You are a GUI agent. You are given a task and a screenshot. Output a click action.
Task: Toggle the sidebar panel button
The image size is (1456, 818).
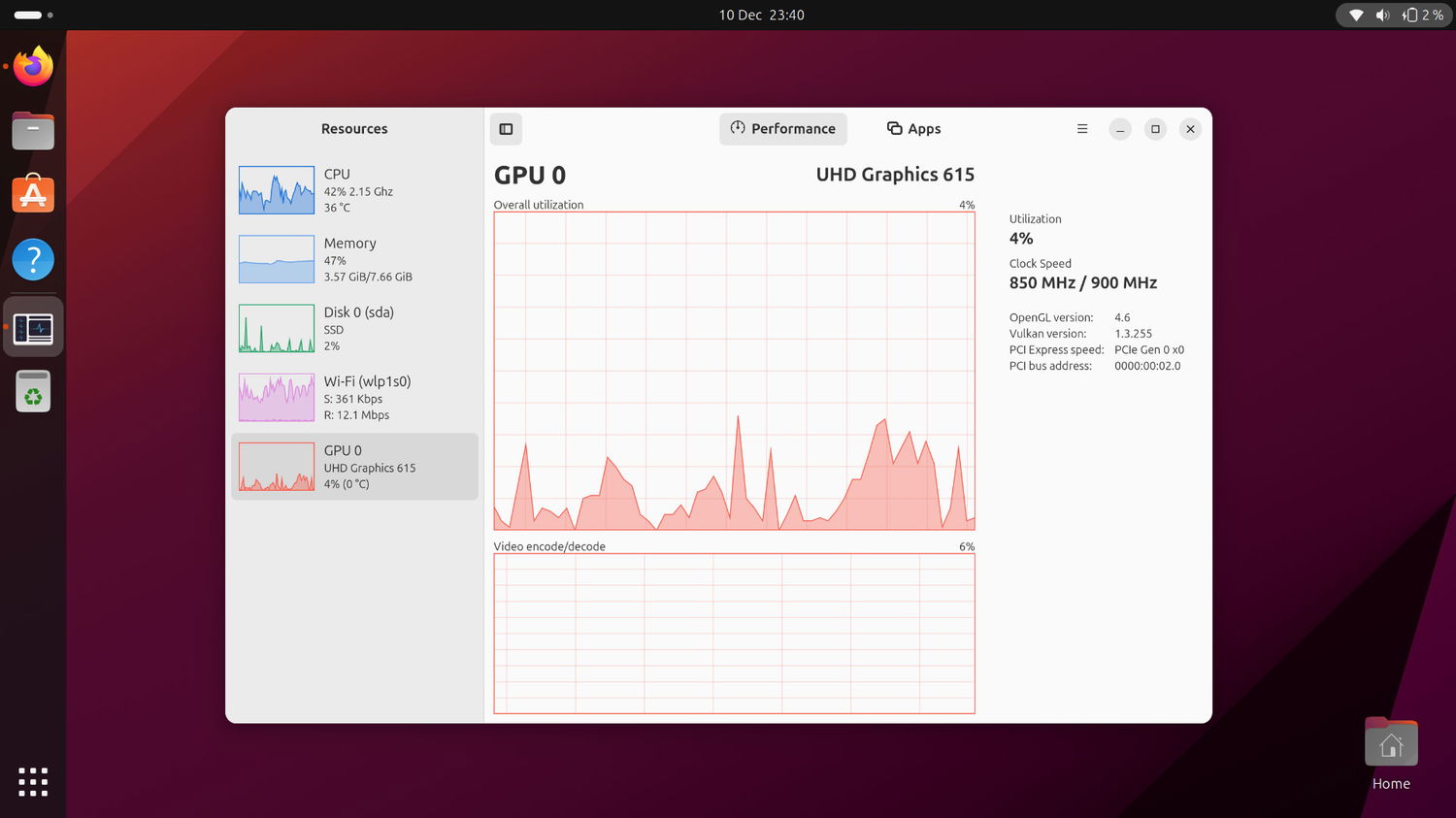point(506,129)
